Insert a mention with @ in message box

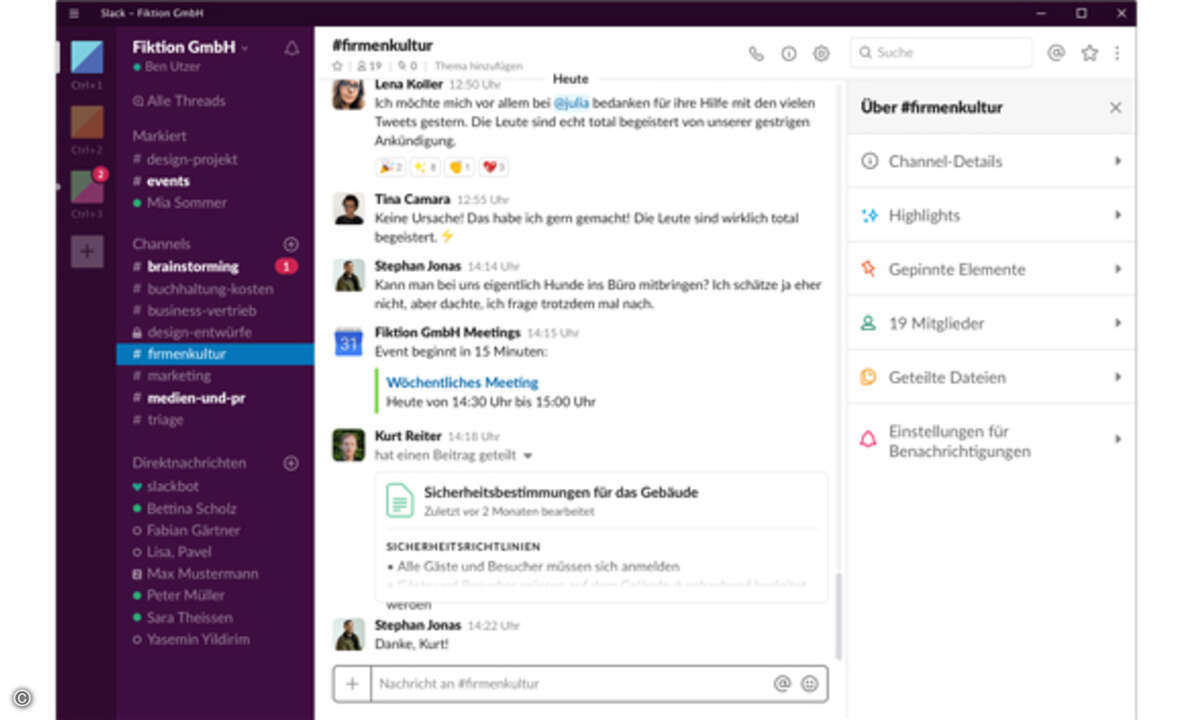(x=782, y=684)
